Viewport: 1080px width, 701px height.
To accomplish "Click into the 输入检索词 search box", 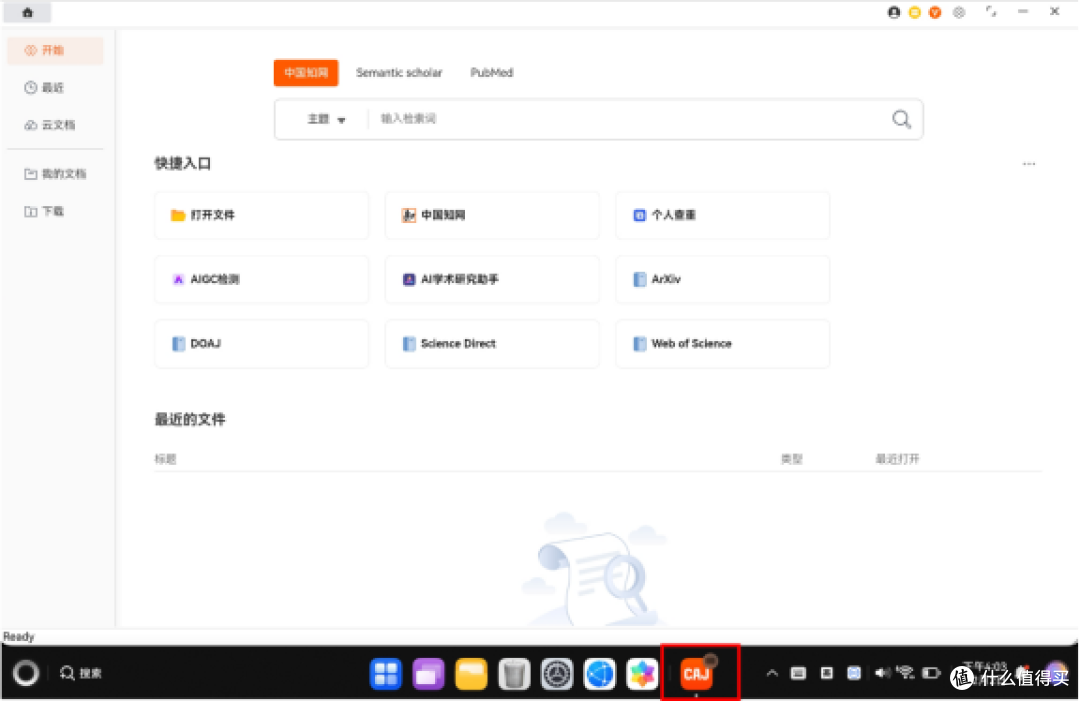I will click(630, 119).
